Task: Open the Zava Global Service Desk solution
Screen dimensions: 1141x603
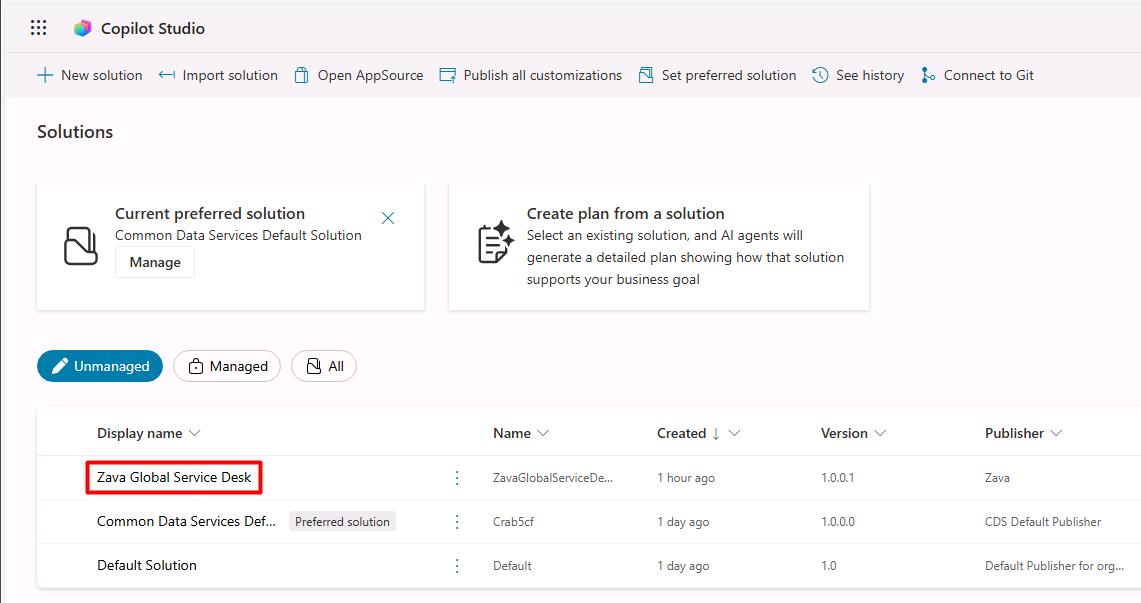Action: click(174, 477)
